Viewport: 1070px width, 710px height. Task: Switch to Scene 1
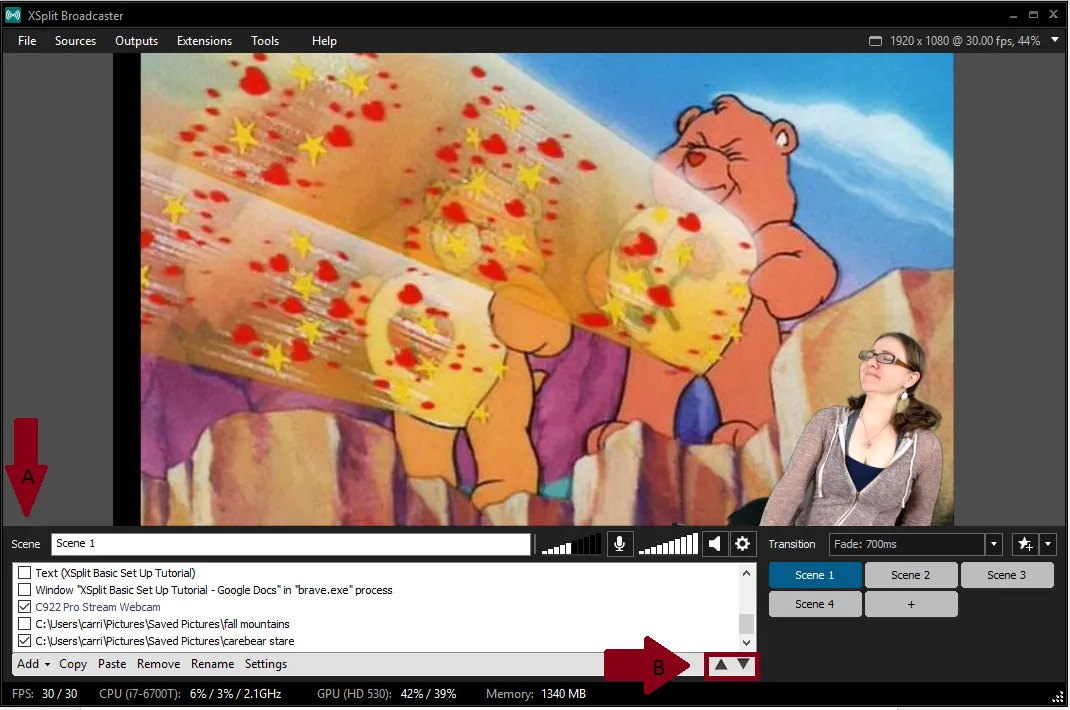(x=815, y=575)
